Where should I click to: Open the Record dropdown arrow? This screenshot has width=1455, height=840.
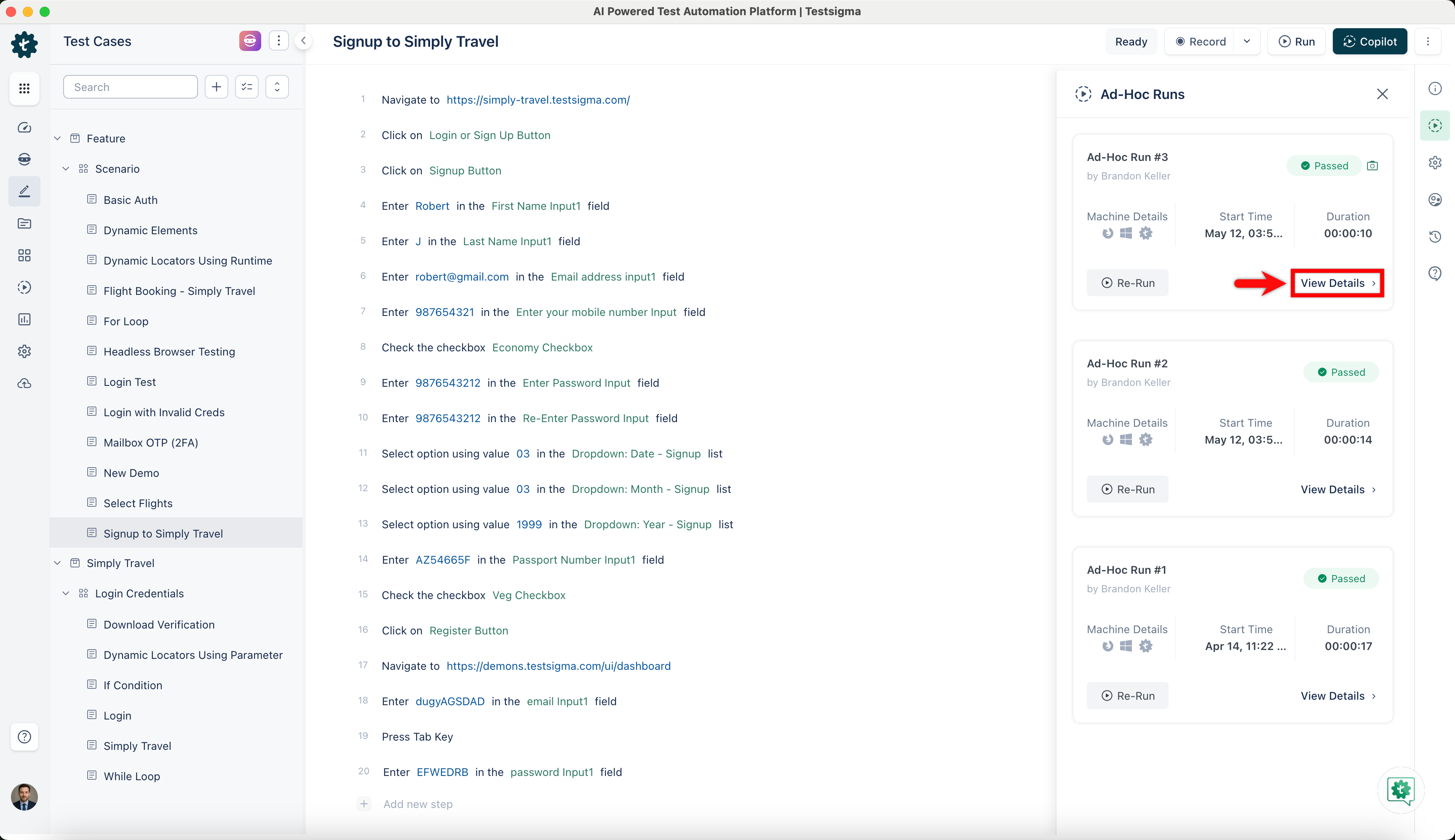click(1247, 41)
